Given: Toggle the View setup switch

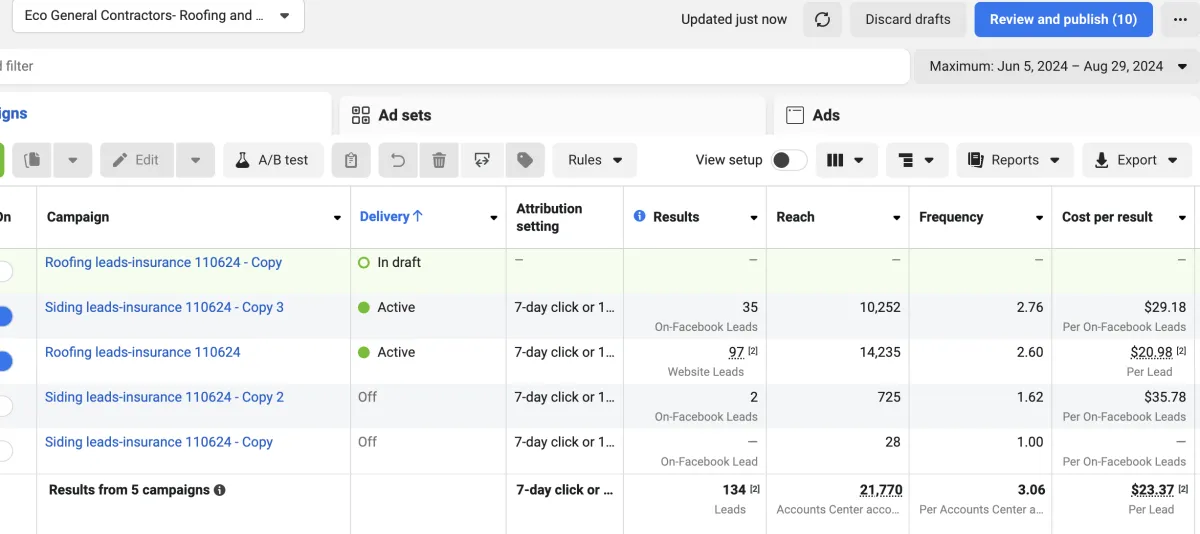Looking at the screenshot, I should coord(789,160).
